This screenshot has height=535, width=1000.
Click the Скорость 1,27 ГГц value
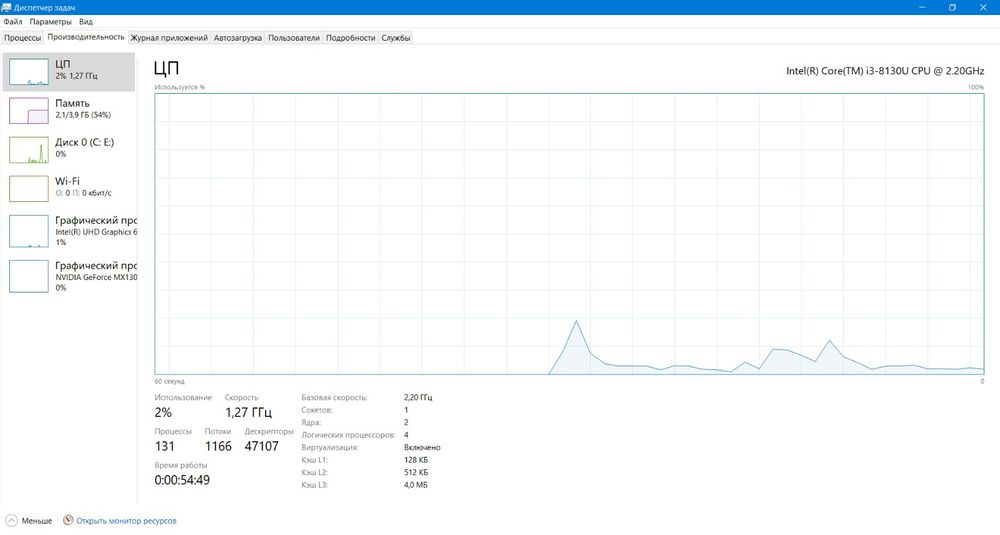click(249, 413)
